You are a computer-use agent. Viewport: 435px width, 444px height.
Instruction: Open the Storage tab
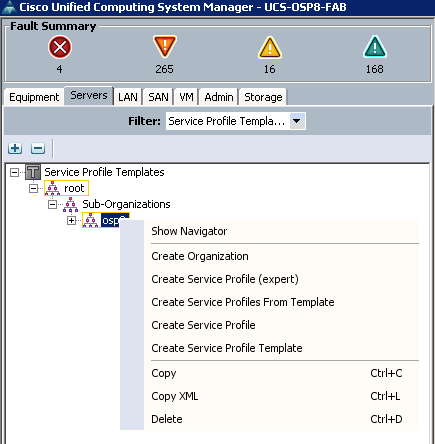[263, 97]
